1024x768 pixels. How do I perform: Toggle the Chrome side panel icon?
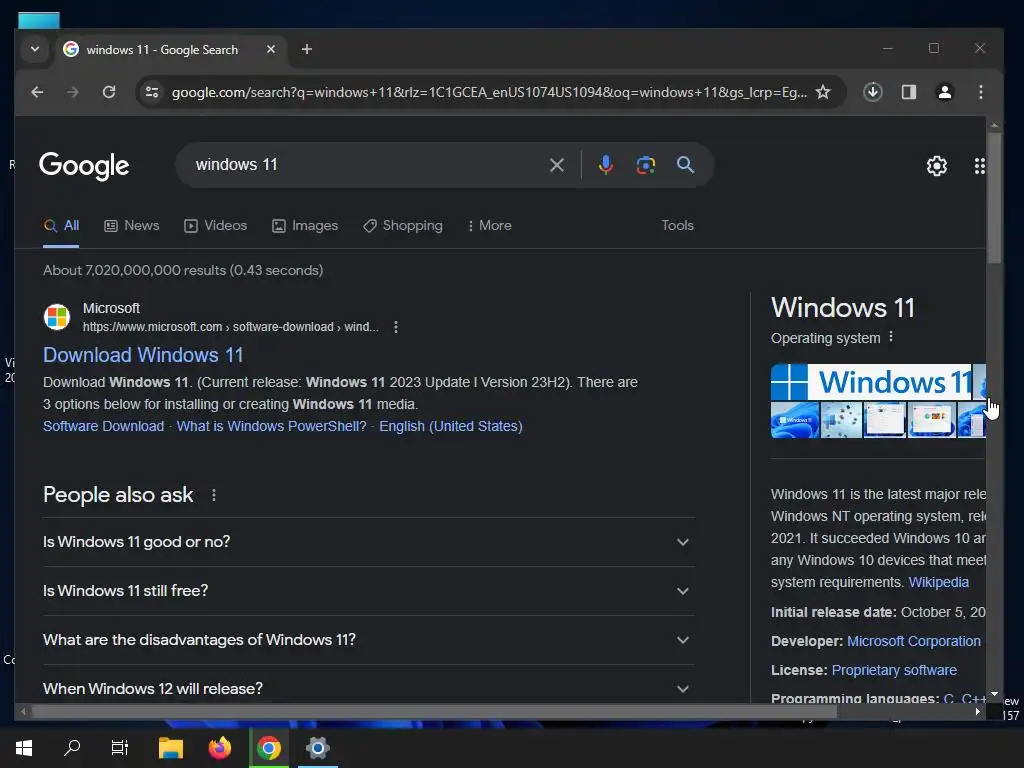(908, 92)
